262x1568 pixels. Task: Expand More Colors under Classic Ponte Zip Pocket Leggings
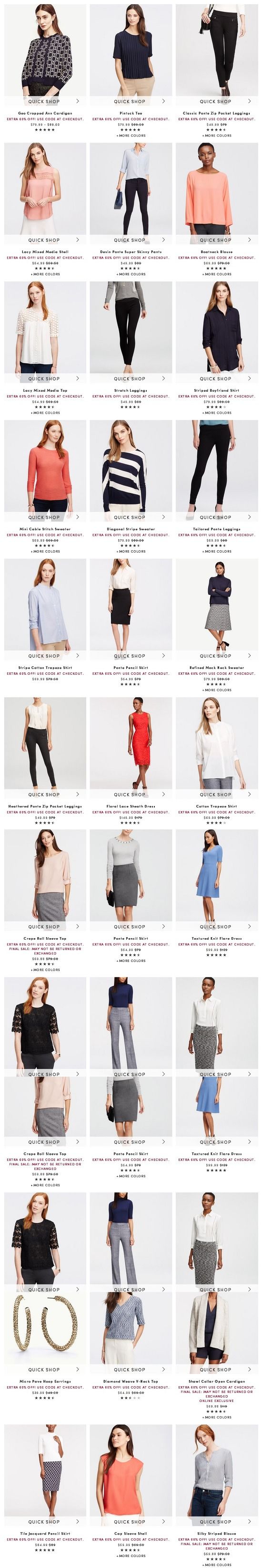216,136
